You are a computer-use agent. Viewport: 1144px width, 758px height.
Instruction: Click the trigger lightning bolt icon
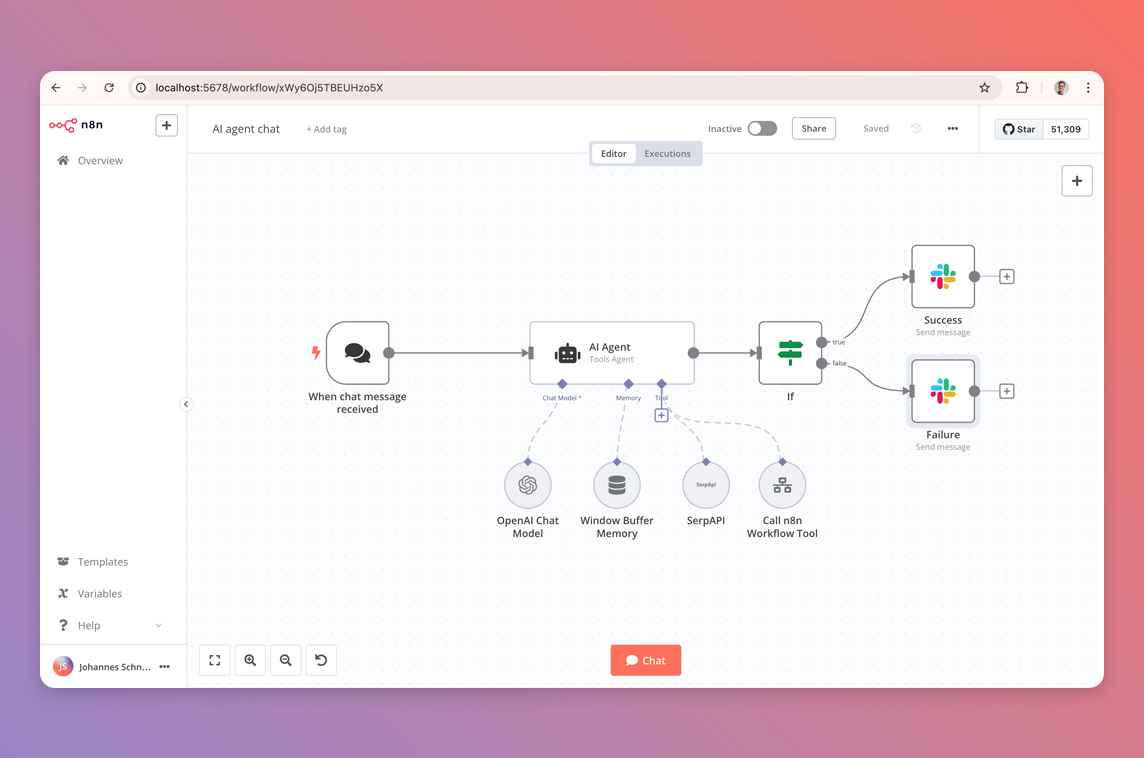click(316, 353)
